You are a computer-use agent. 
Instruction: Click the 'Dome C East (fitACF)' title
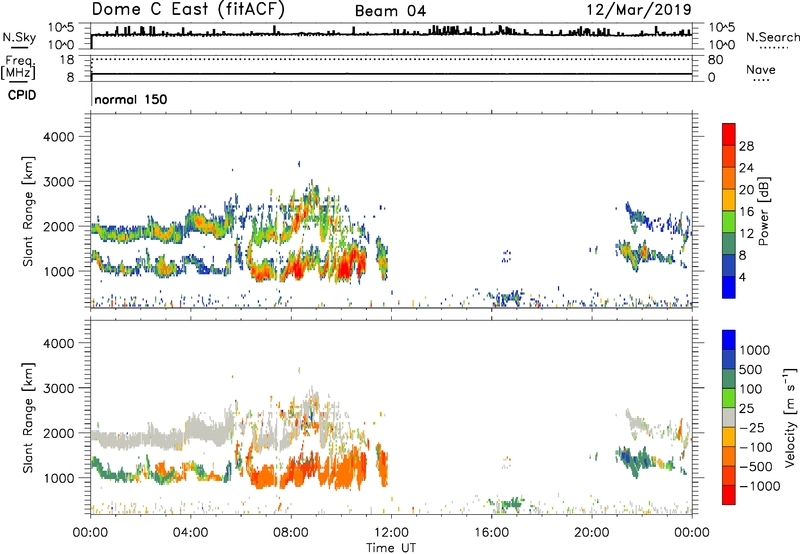[188, 9]
